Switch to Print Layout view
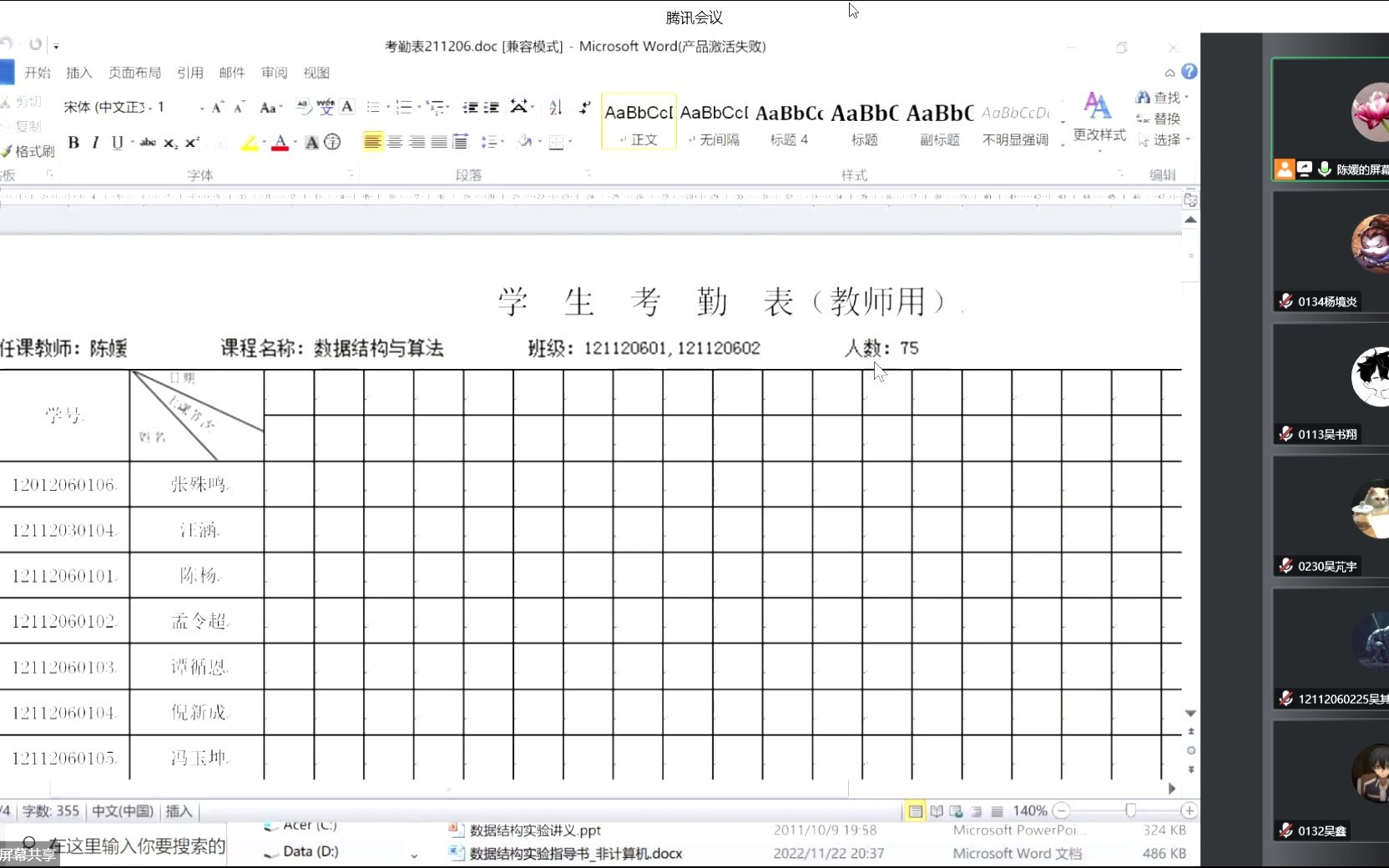The height and width of the screenshot is (868, 1389). tap(916, 811)
